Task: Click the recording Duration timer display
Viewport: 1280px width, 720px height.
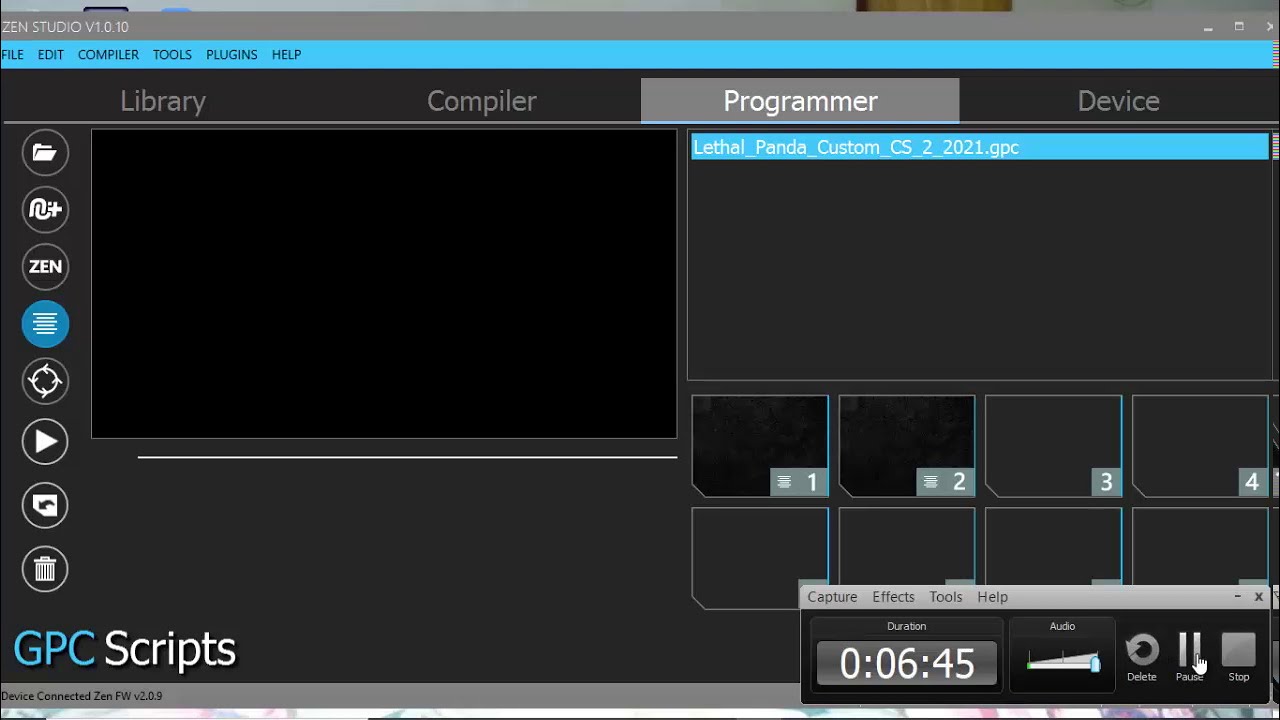Action: coord(907,663)
